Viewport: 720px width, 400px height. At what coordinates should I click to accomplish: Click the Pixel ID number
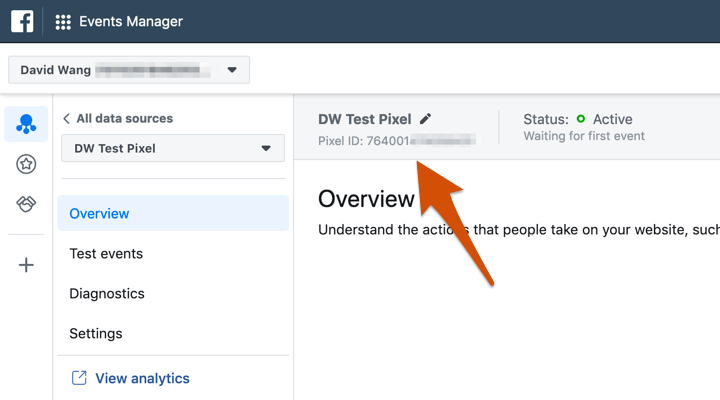tap(396, 139)
